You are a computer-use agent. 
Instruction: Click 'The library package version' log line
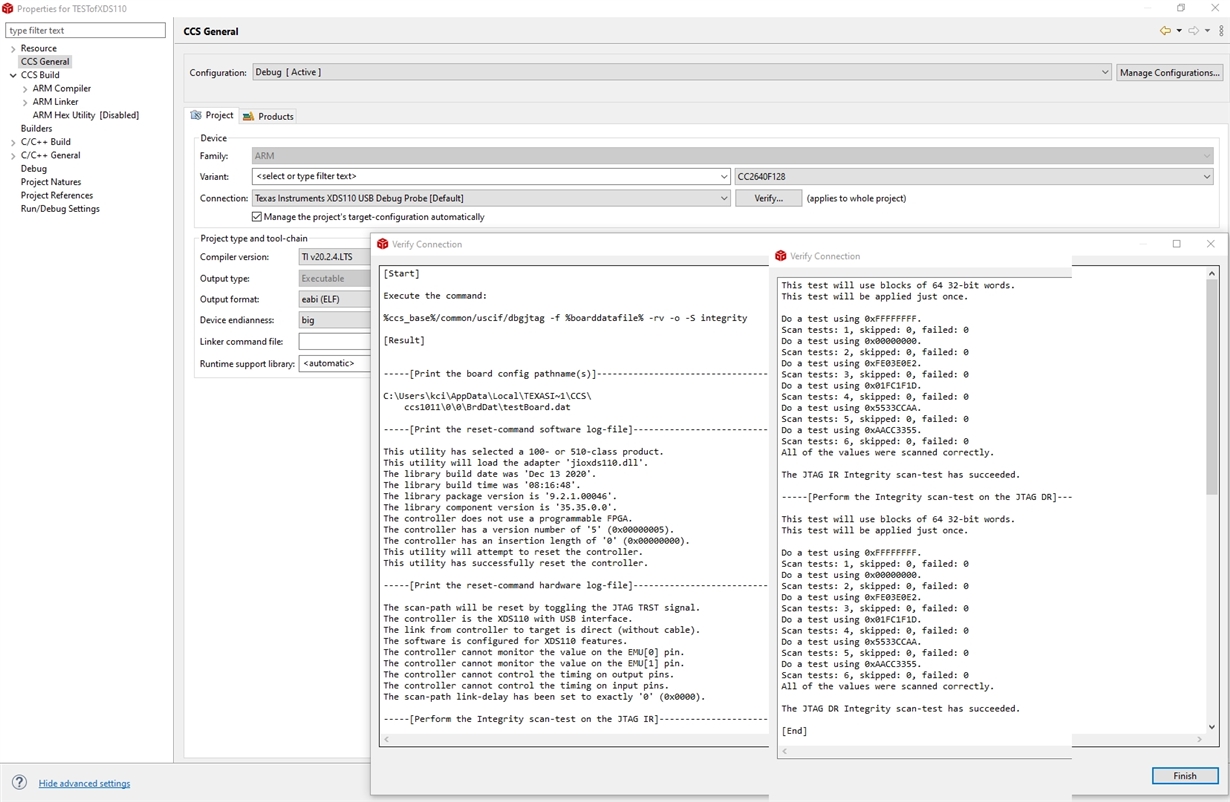pos(499,496)
